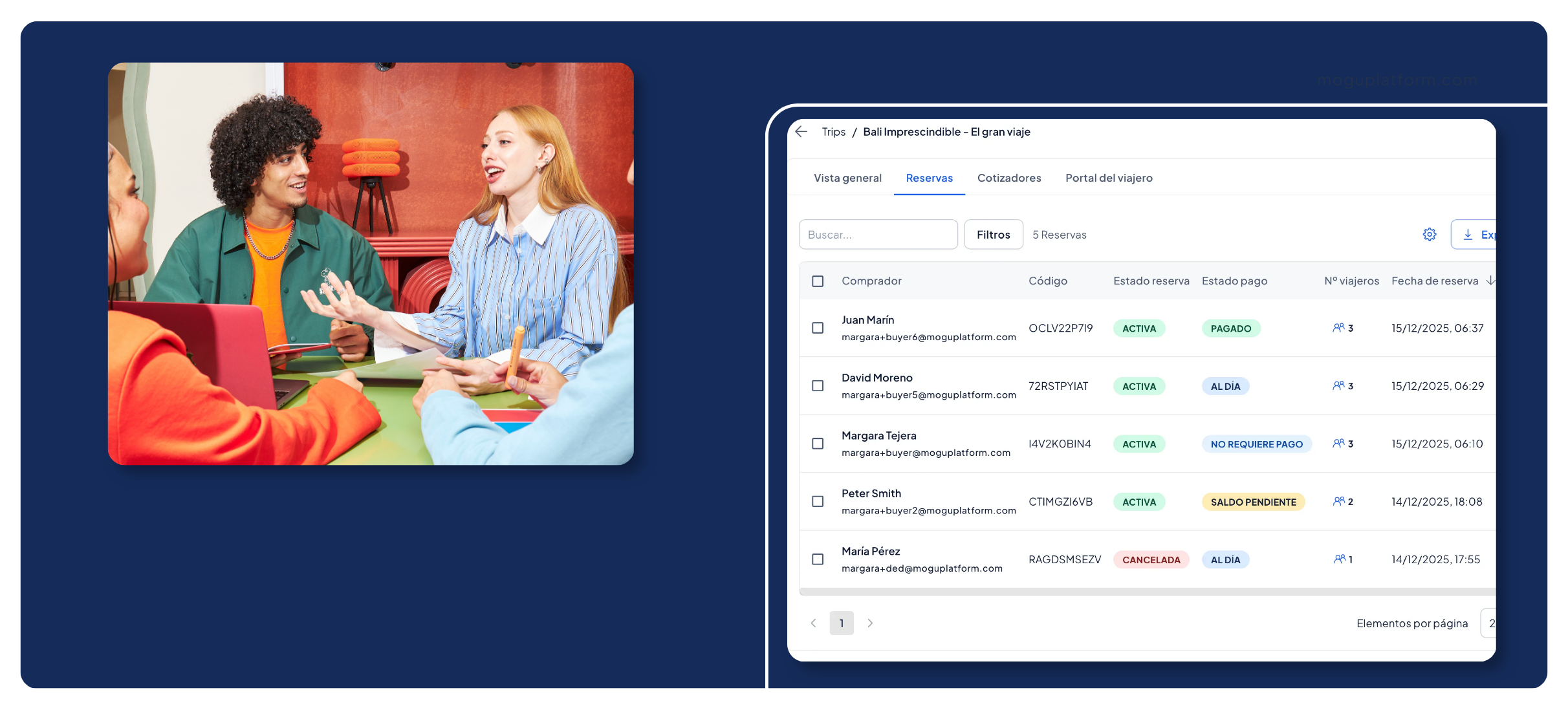Click the travelers icon in Juan Marín row
Screen dimensions: 1568x710
coord(1338,328)
